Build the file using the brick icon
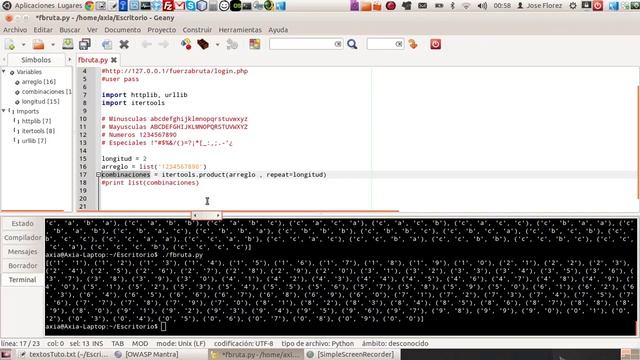 pyautogui.click(x=203, y=44)
